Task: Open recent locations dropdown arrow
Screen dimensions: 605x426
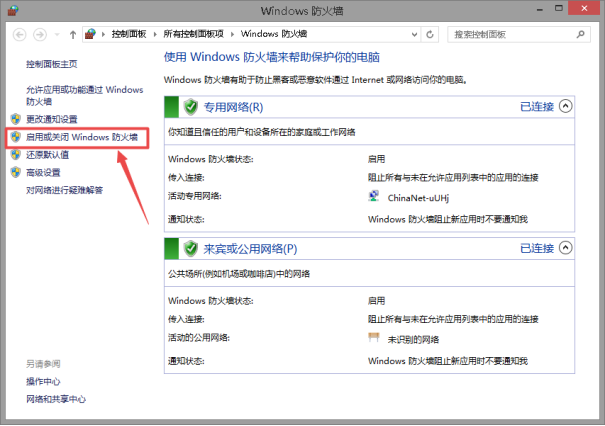Action: coord(57,35)
